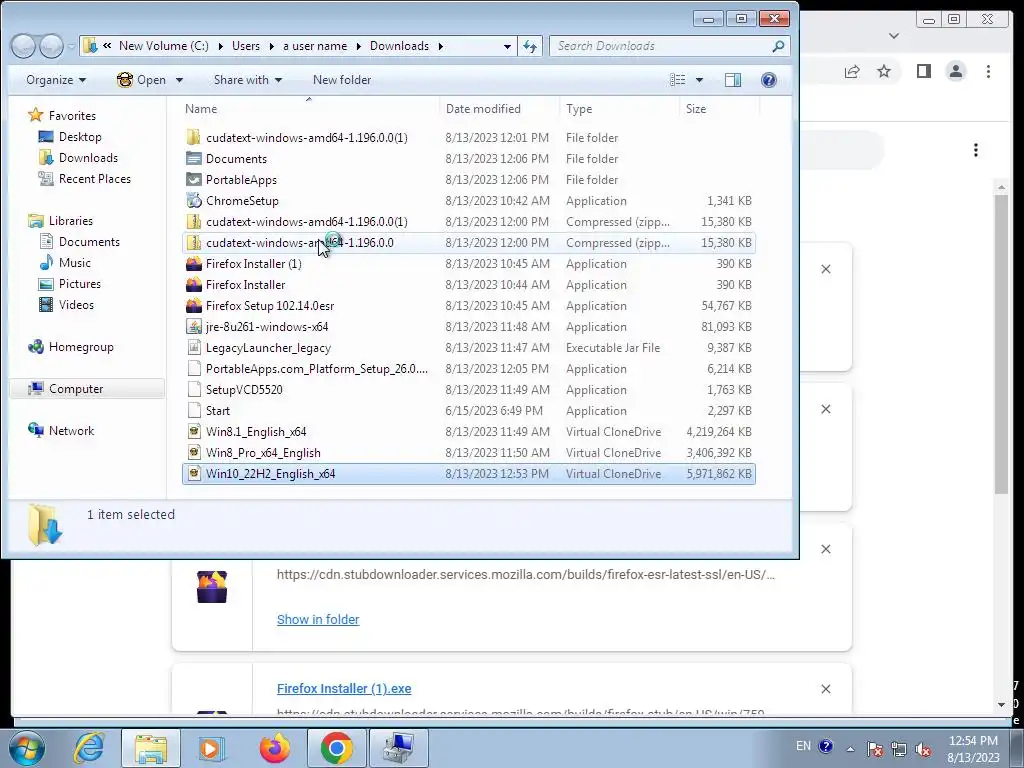Click New folder in Explorer toolbar
The width and height of the screenshot is (1024, 768).
(x=342, y=80)
